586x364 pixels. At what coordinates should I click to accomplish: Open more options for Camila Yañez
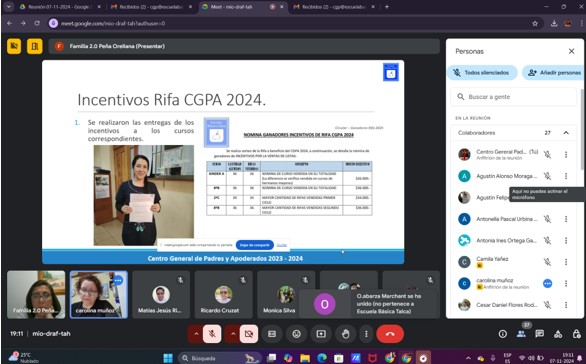pos(566,262)
